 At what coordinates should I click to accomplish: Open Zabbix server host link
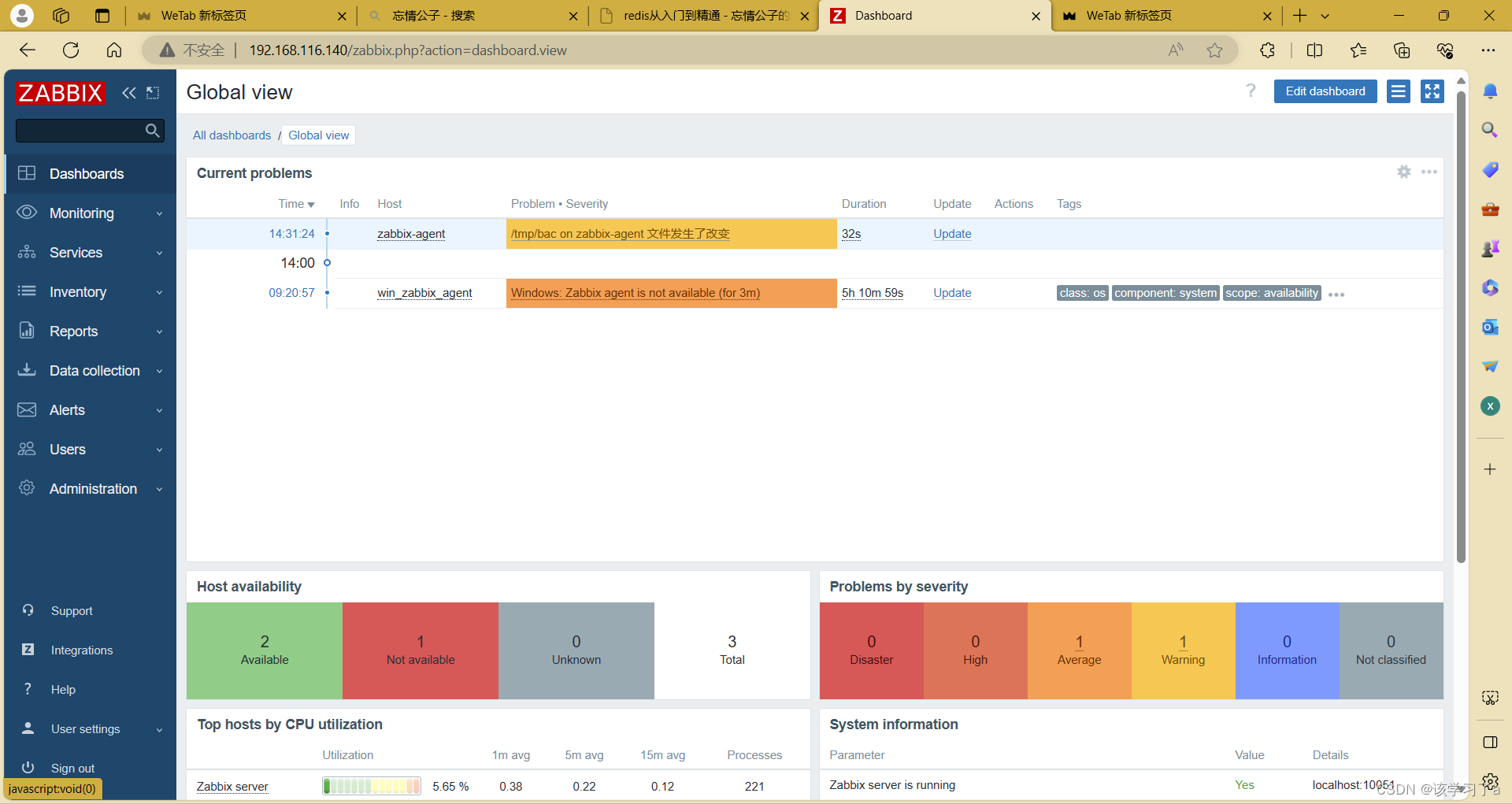[232, 787]
